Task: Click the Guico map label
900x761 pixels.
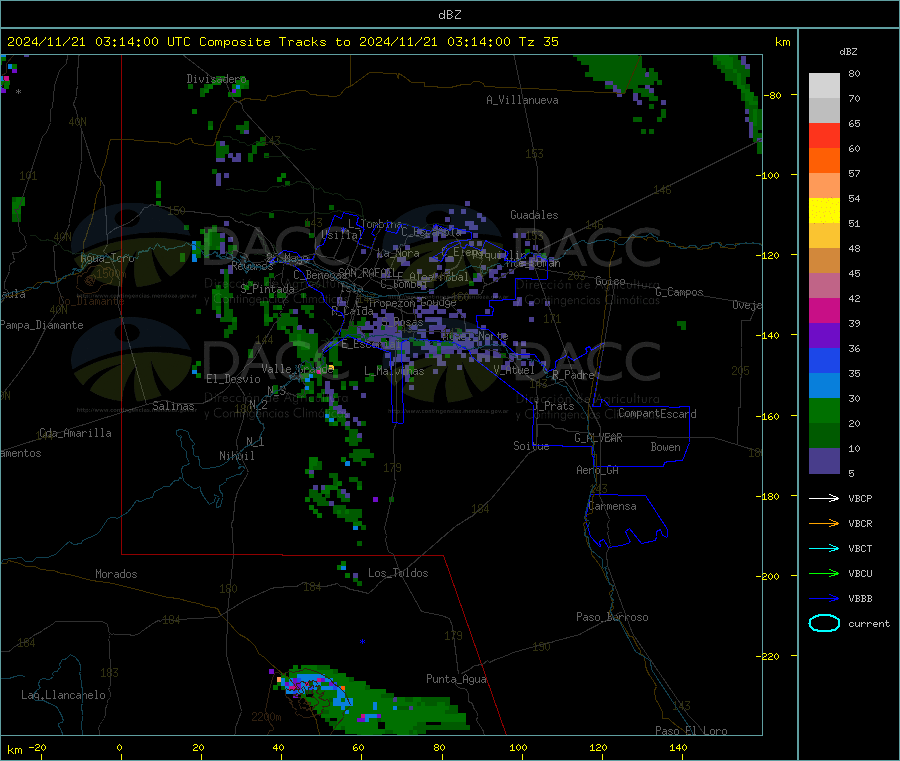Action: click(610, 281)
